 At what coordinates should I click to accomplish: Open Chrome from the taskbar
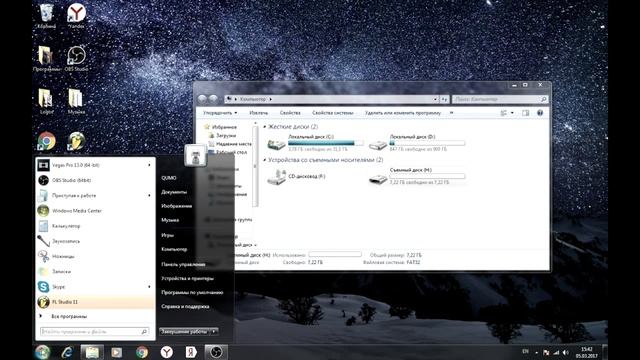pos(142,352)
